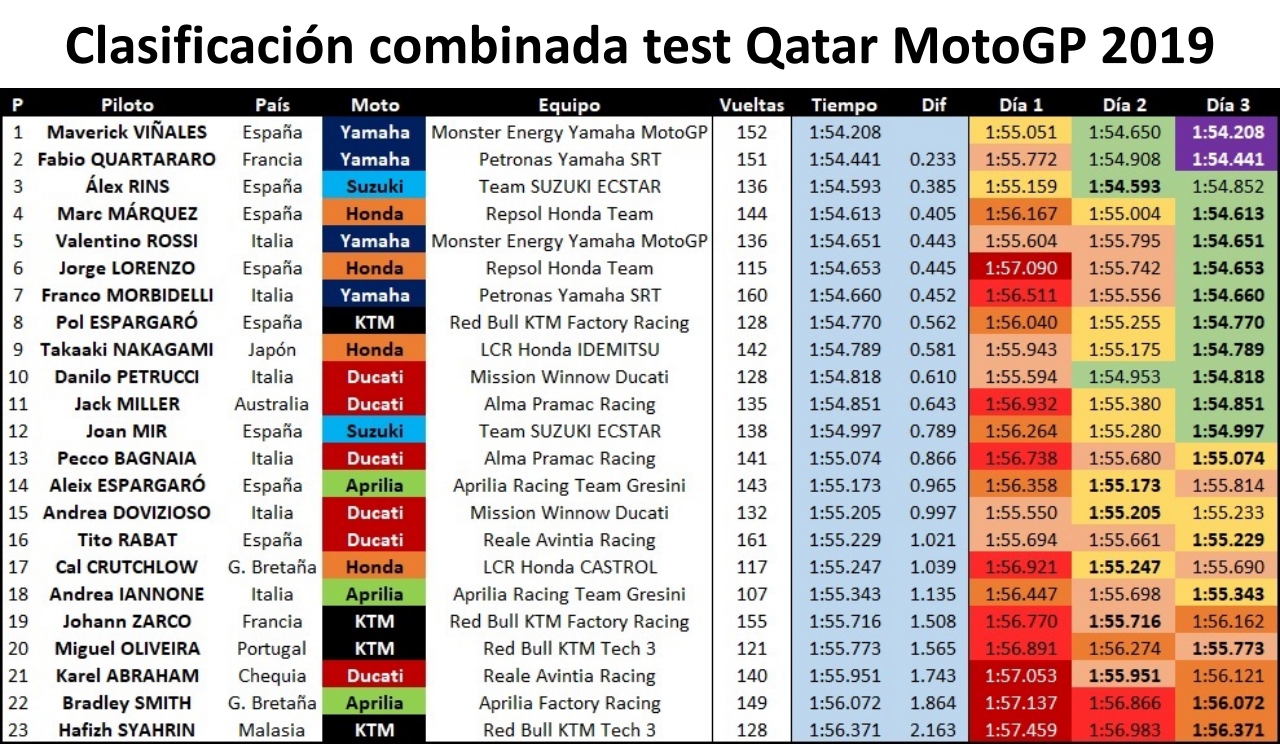
Task: Select Tito RABAT's 161 laps cell
Action: (751, 540)
